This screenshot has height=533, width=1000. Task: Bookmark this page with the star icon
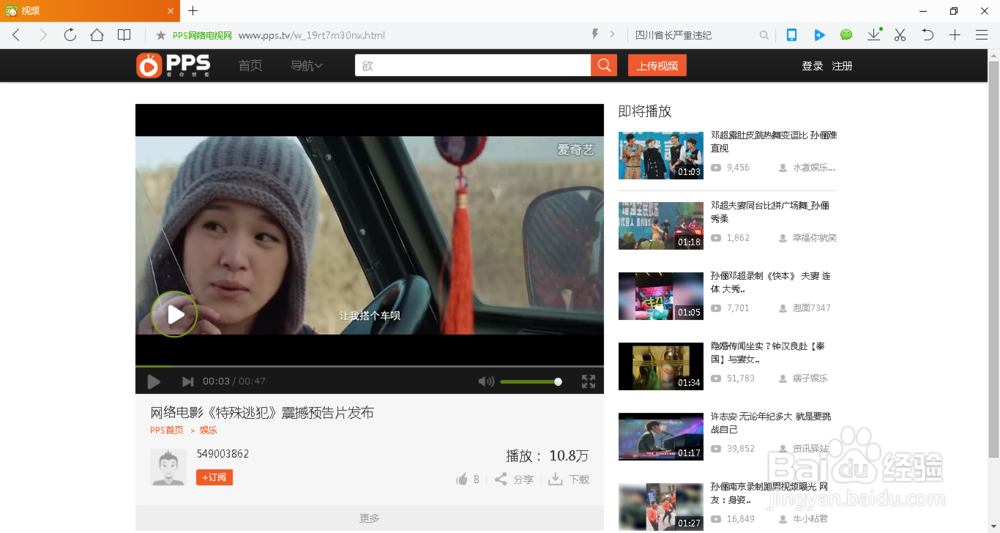click(161, 35)
